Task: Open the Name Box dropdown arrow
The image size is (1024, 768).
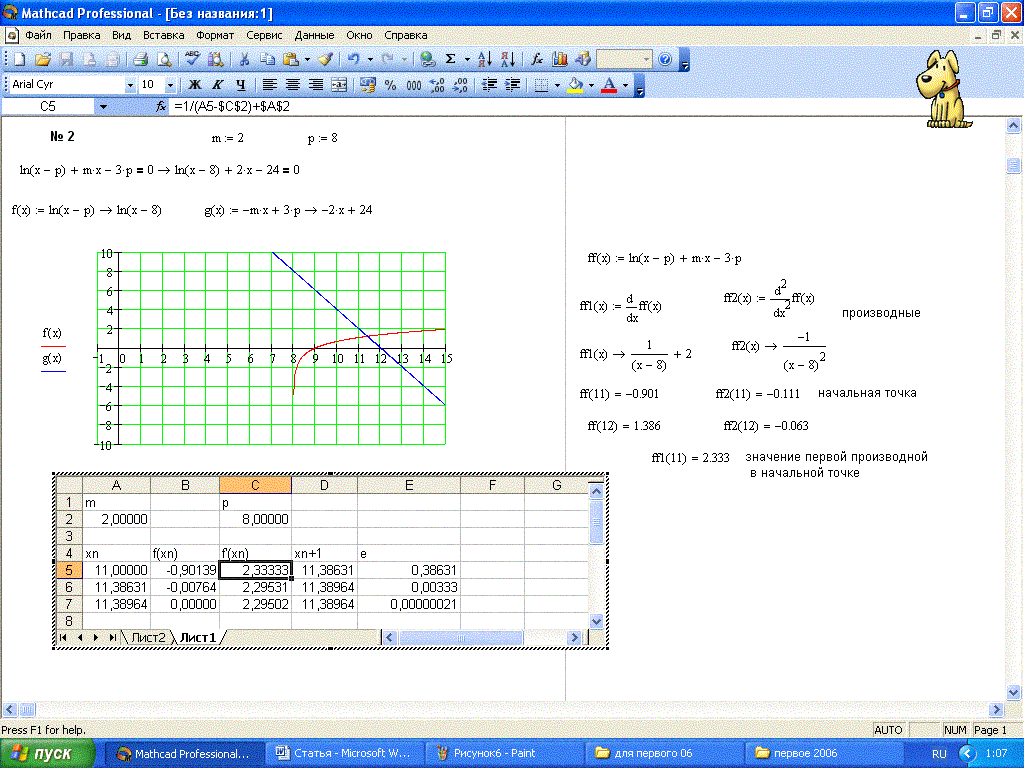Action: point(103,106)
